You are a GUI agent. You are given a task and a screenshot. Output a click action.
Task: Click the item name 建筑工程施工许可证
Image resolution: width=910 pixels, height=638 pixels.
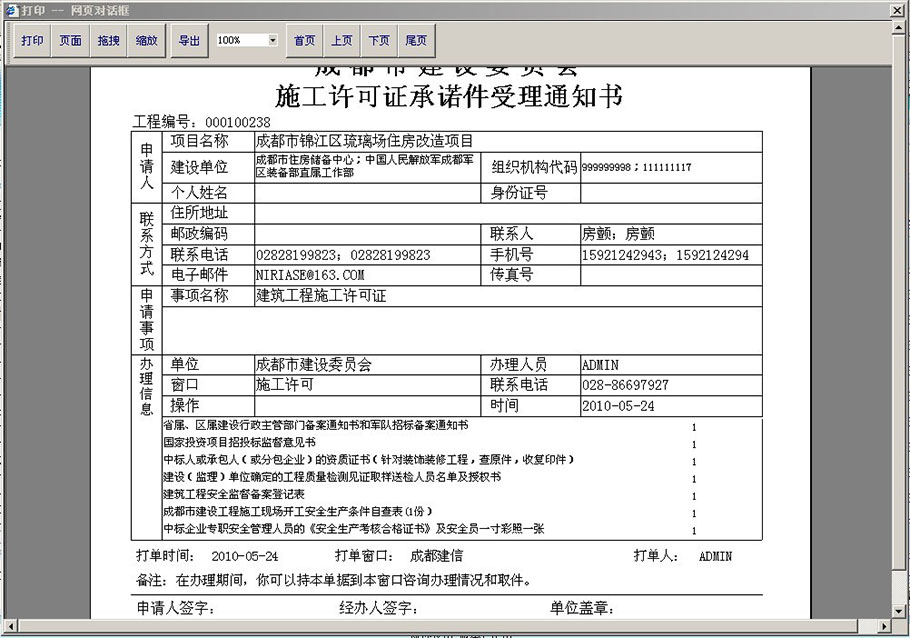[x=321, y=296]
